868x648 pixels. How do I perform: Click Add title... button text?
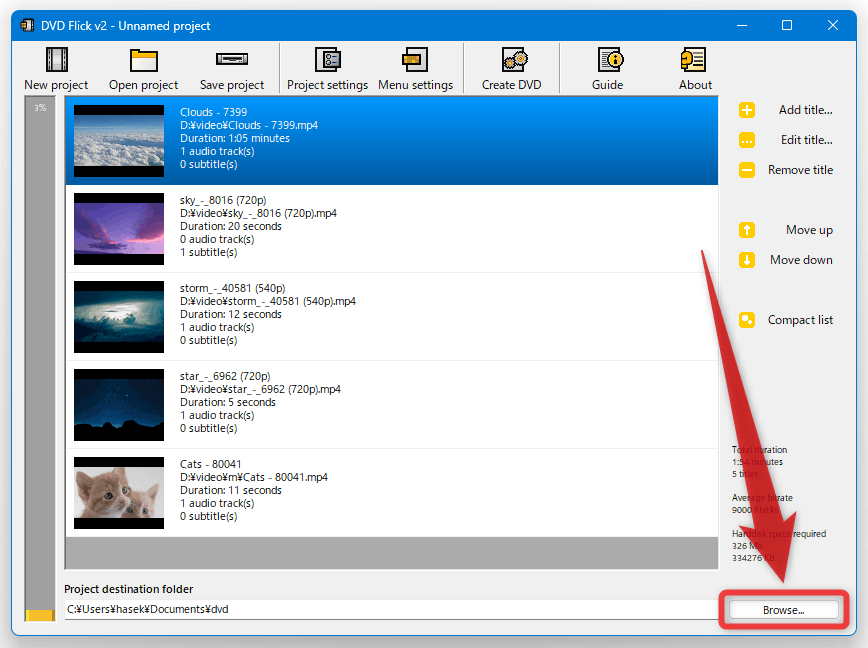pyautogui.click(x=805, y=110)
